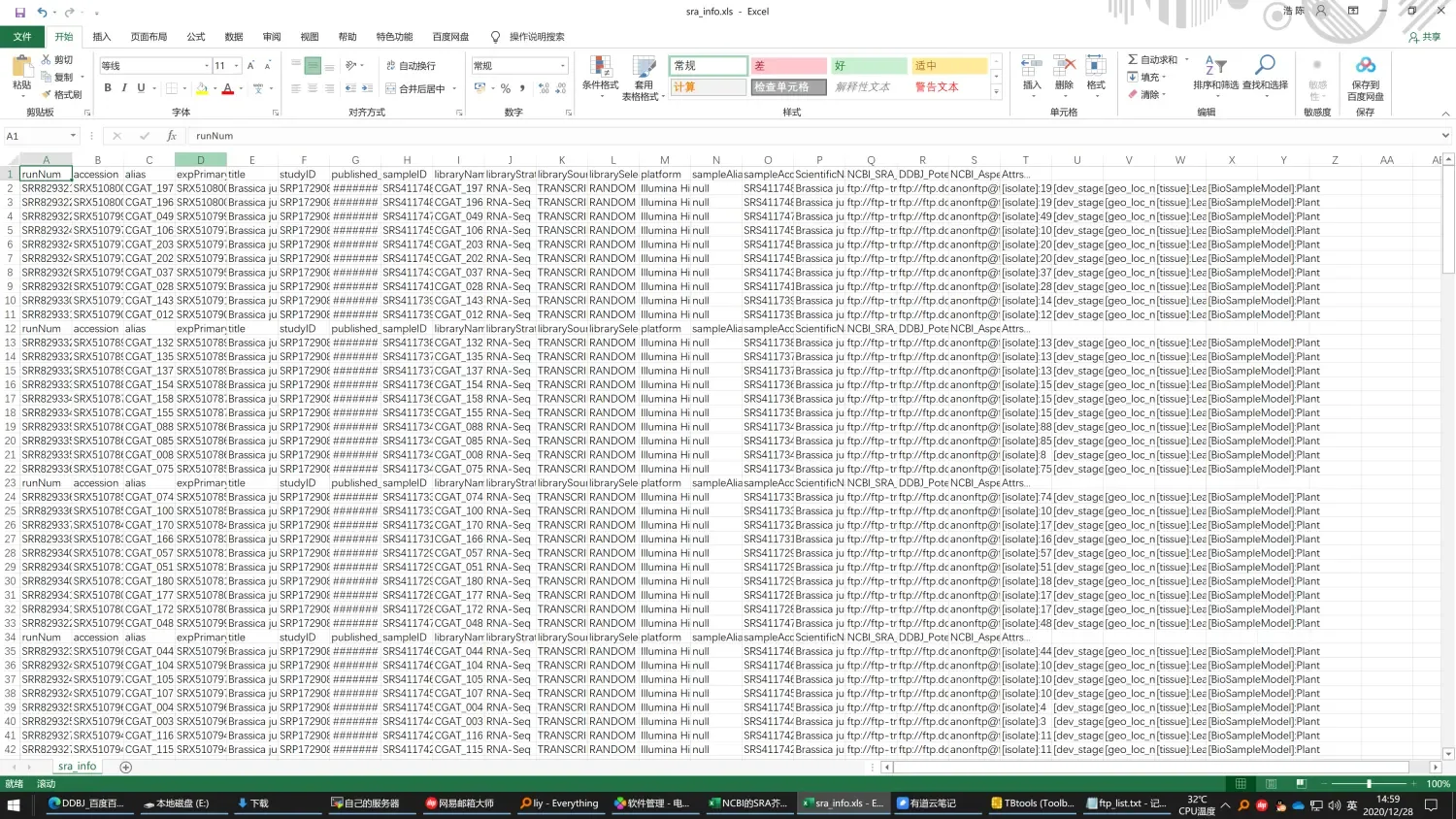
Task: Click the Delete cells (删除) icon
Action: click(x=1064, y=67)
